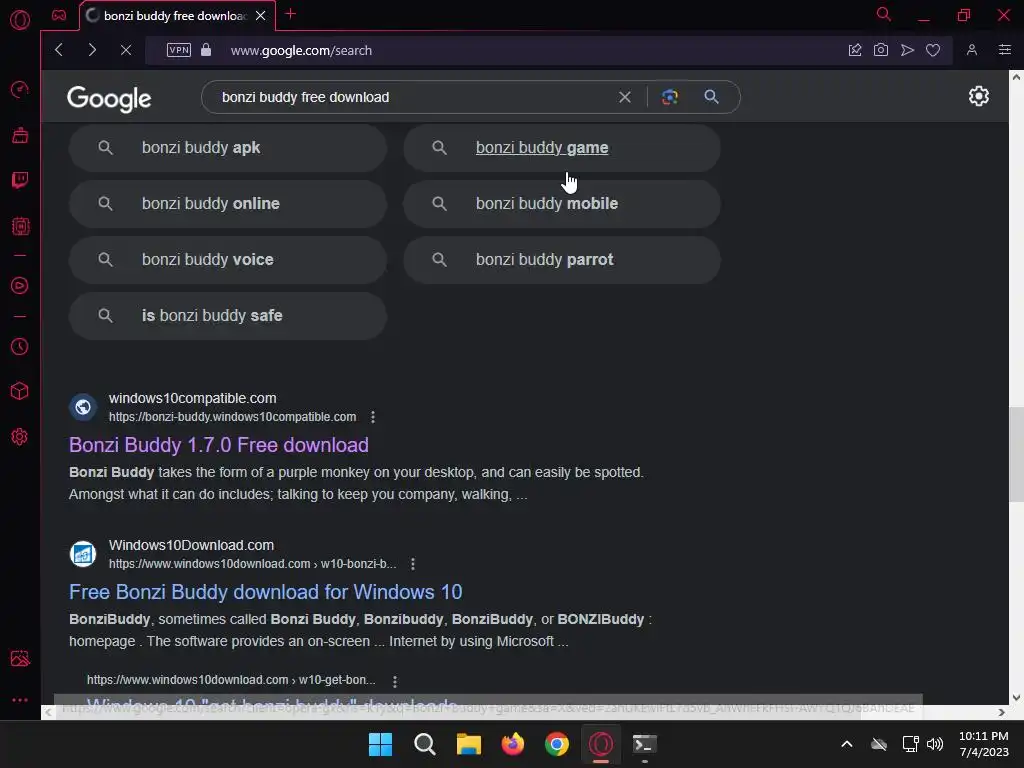The width and height of the screenshot is (1024, 768).
Task: Open Extensions cube icon in sidebar
Action: tap(20, 391)
